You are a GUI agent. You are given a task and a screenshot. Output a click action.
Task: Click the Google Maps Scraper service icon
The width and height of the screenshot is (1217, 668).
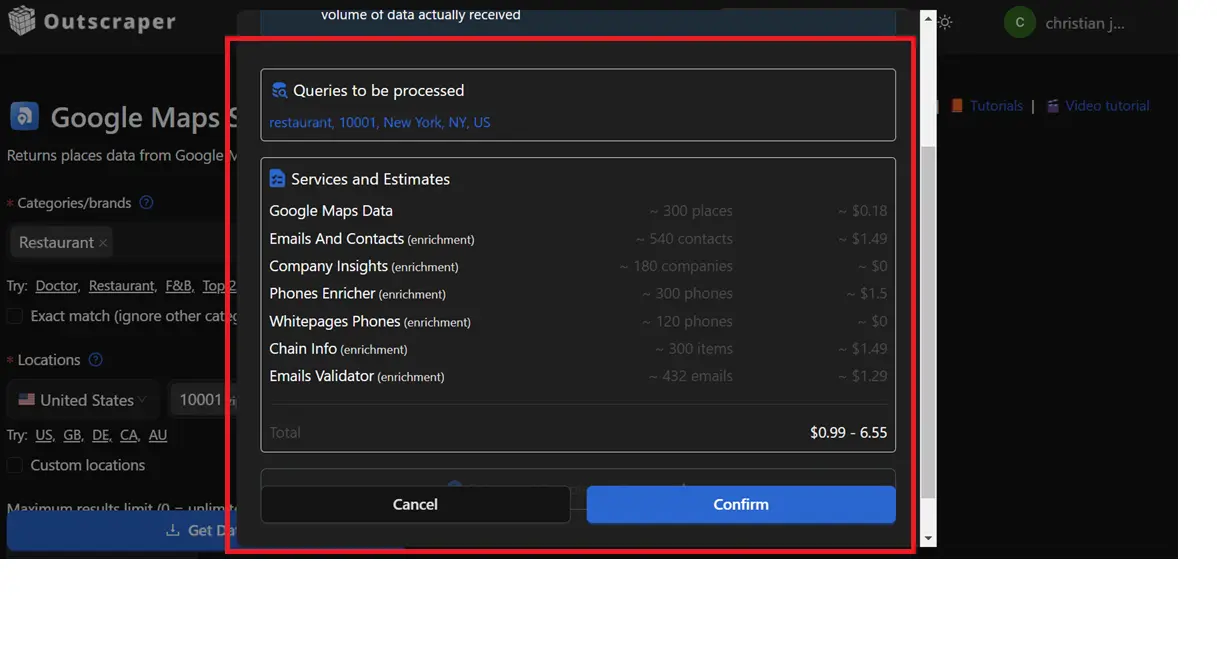[x=25, y=117]
